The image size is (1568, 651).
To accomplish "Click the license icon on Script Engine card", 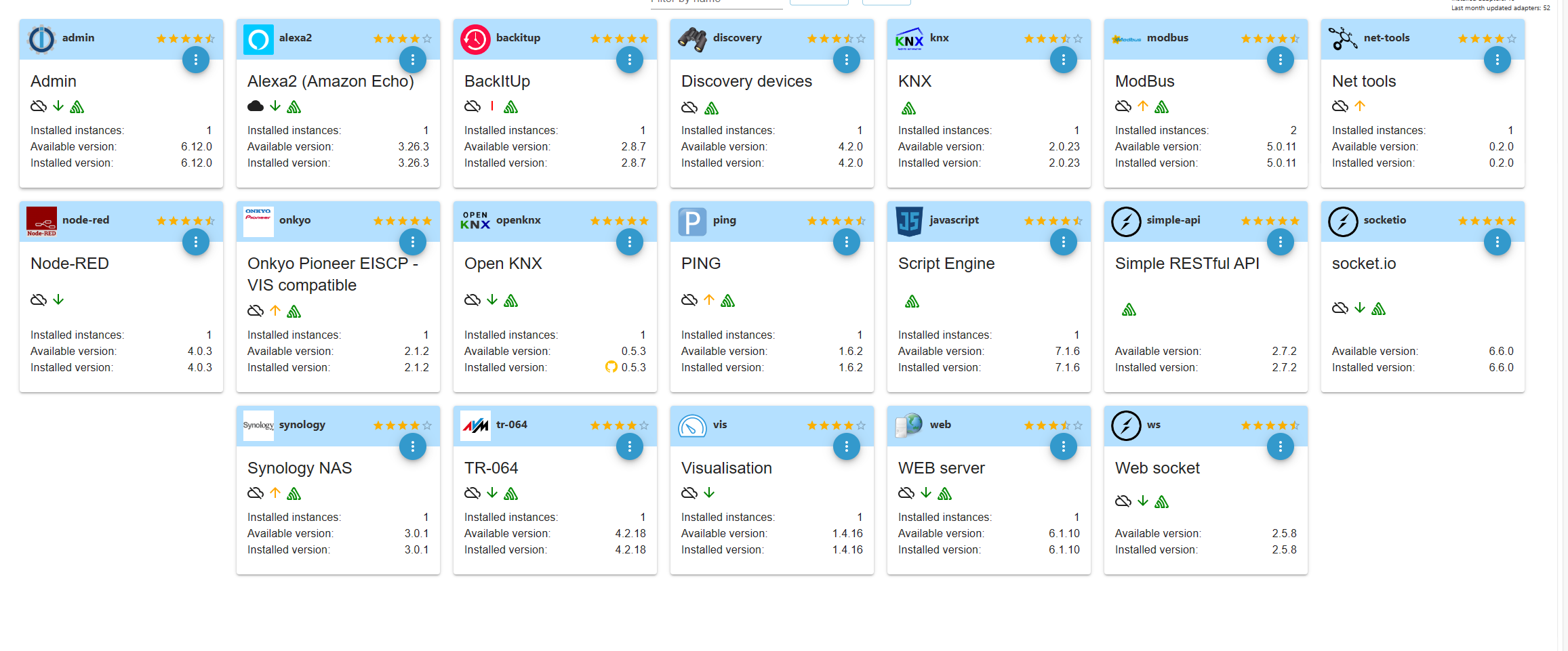I will pyautogui.click(x=912, y=301).
